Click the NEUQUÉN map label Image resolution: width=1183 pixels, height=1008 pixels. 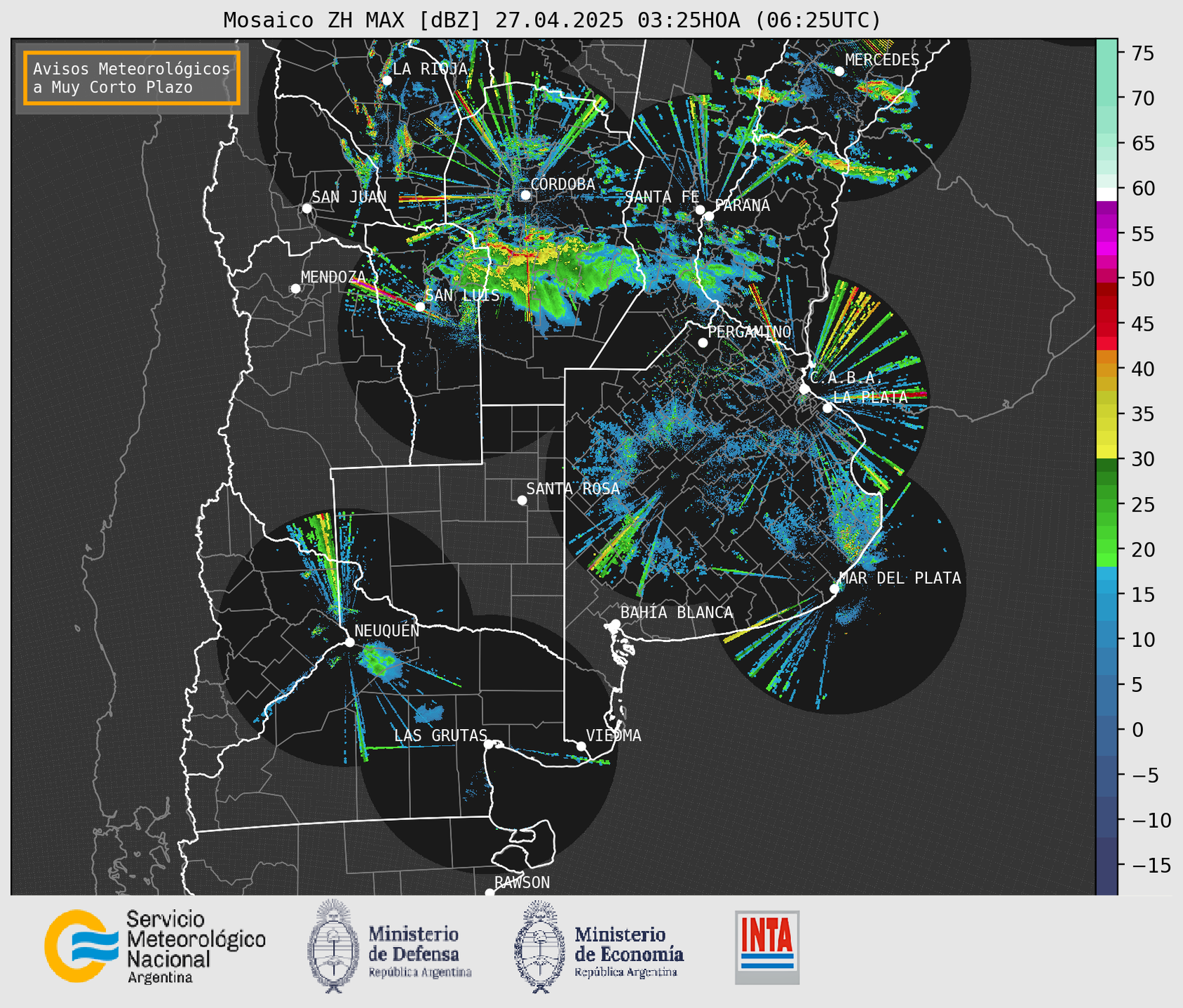point(387,630)
